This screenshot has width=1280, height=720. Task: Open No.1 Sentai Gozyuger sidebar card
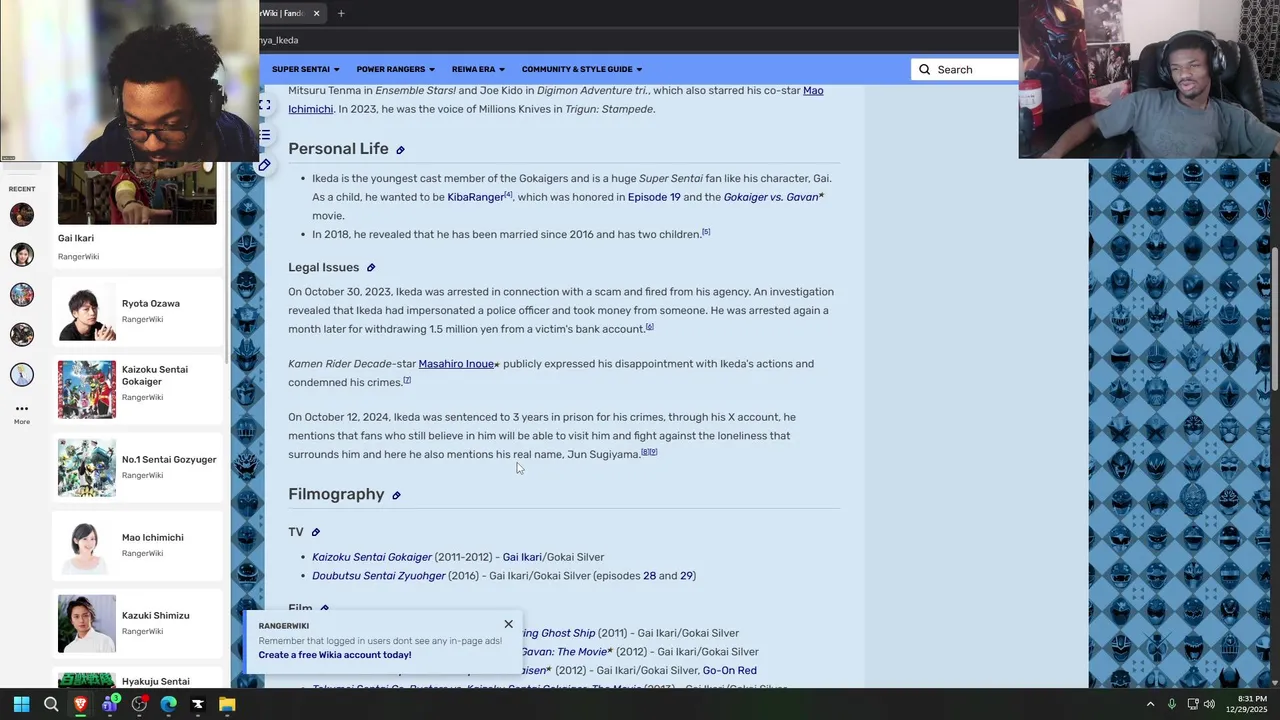pos(137,467)
